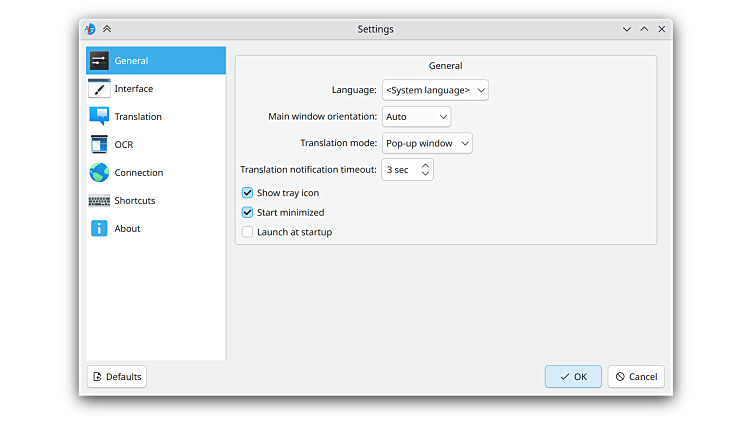
Task: Switch to the Interface settings page
Action: [x=134, y=89]
